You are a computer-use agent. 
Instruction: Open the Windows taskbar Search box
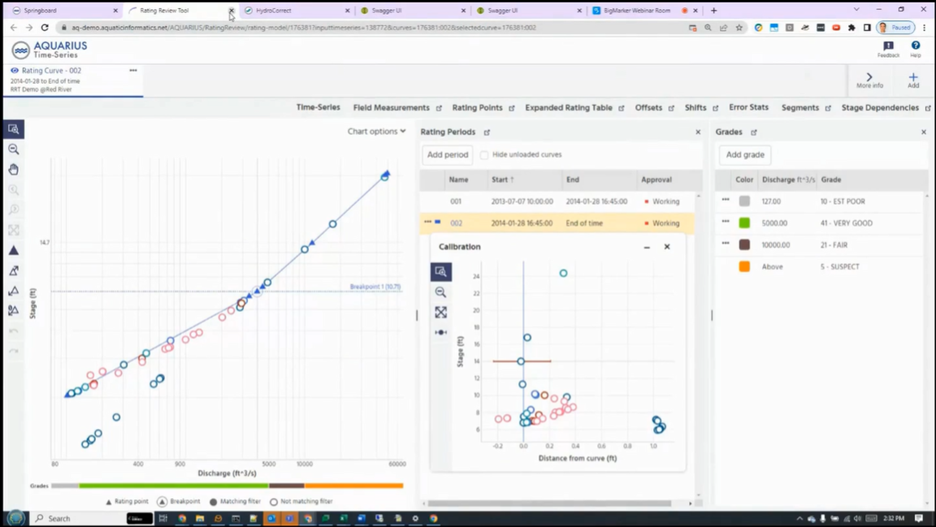(79, 518)
